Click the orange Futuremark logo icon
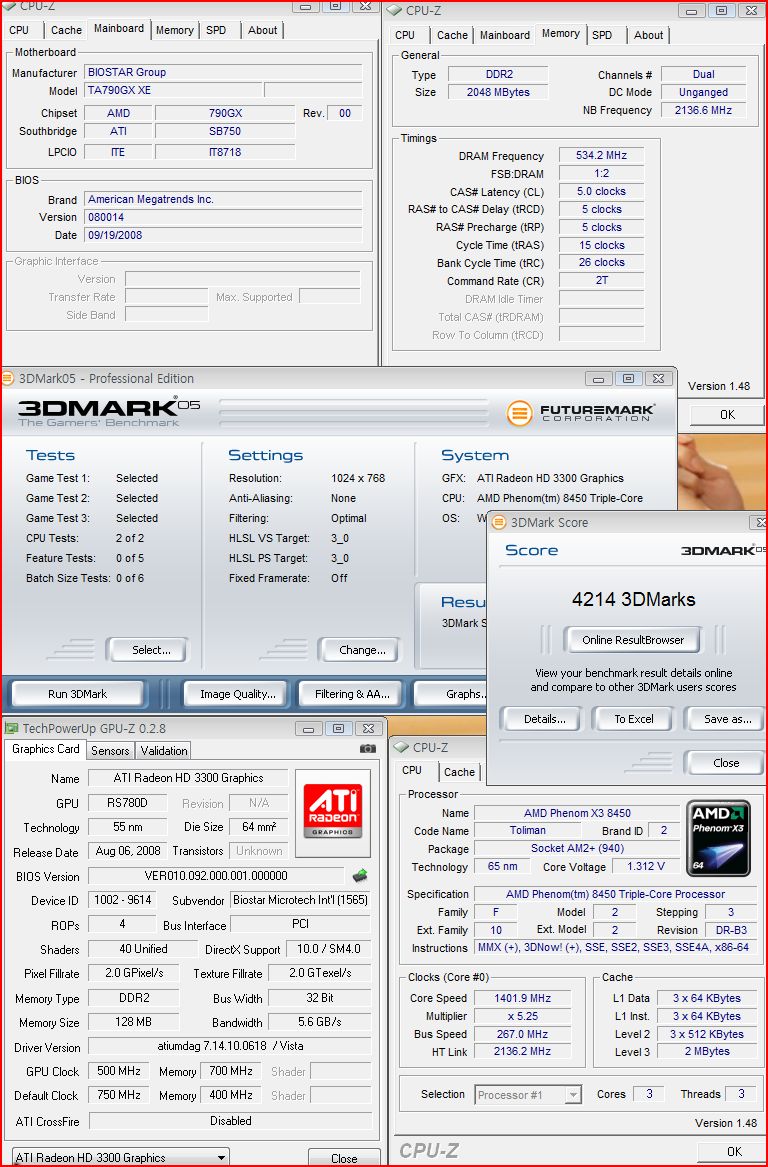Screen dimensions: 768x1167 click(x=519, y=413)
